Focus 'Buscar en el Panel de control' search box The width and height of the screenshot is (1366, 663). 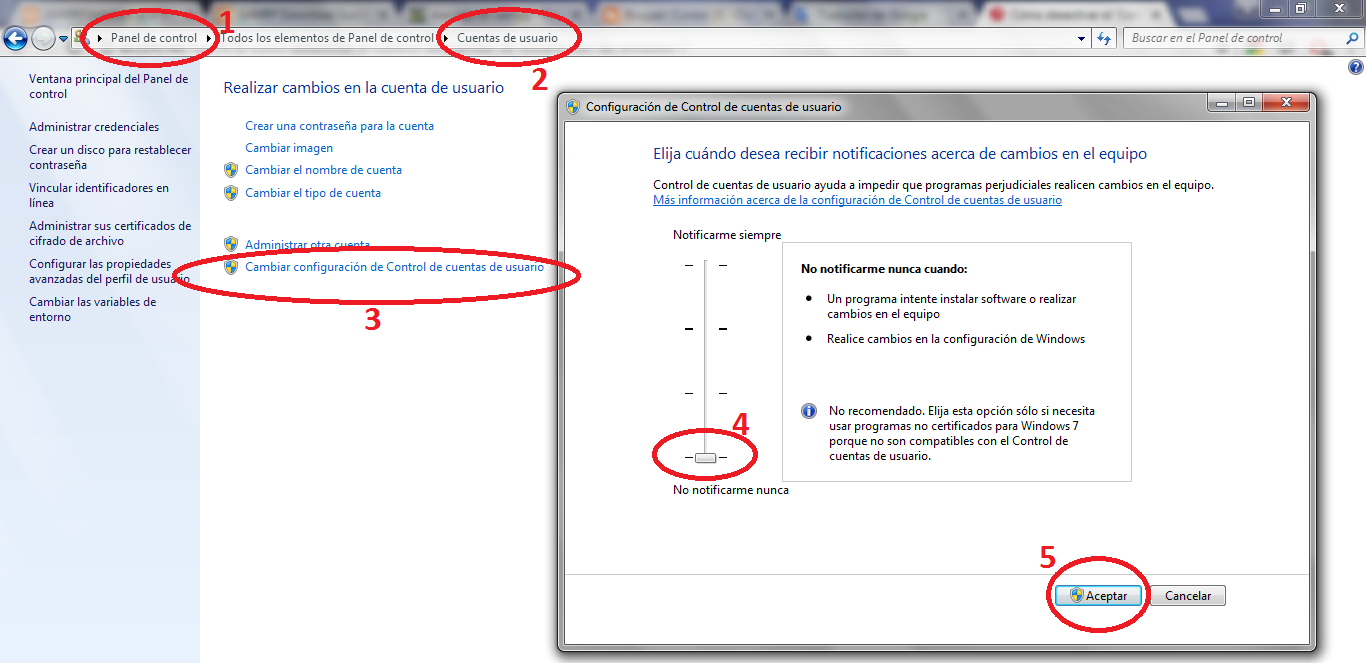pyautogui.click(x=1235, y=38)
